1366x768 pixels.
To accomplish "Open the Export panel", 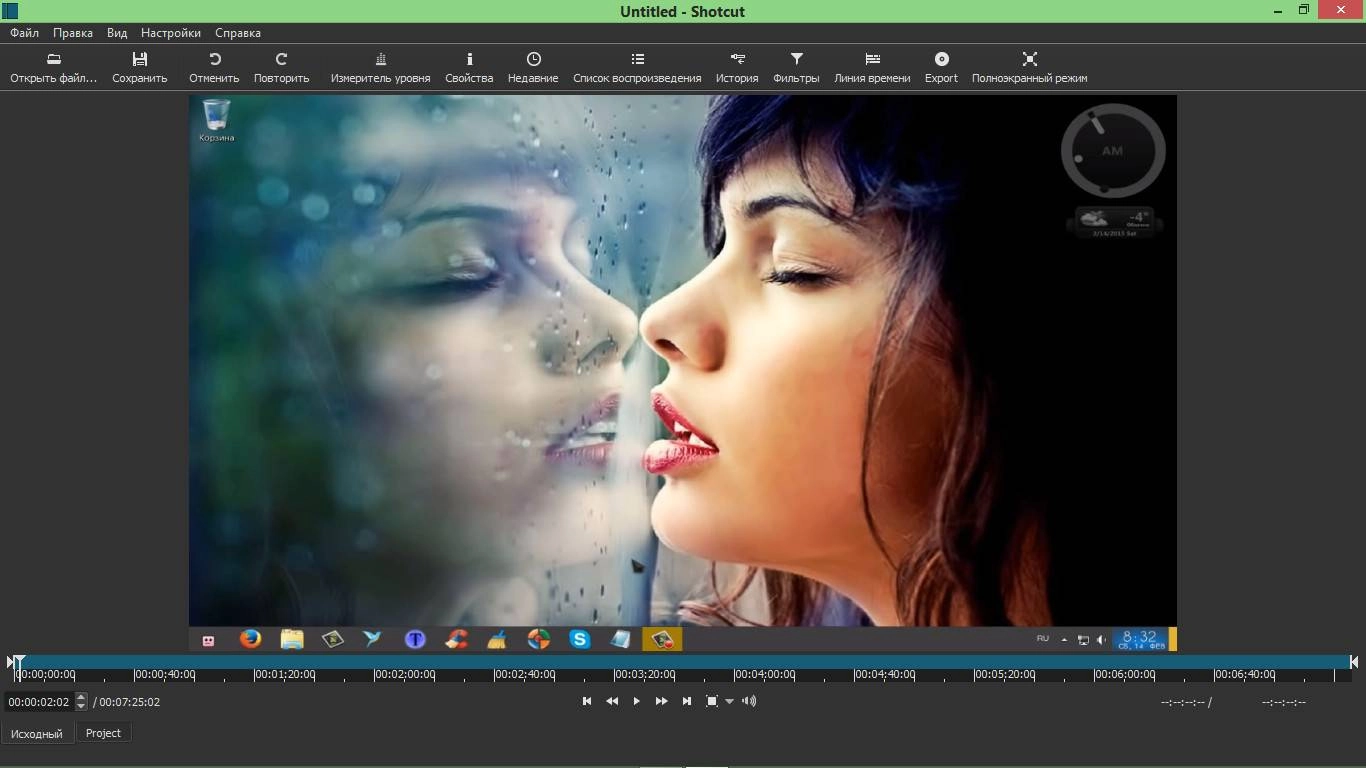I will point(941,68).
